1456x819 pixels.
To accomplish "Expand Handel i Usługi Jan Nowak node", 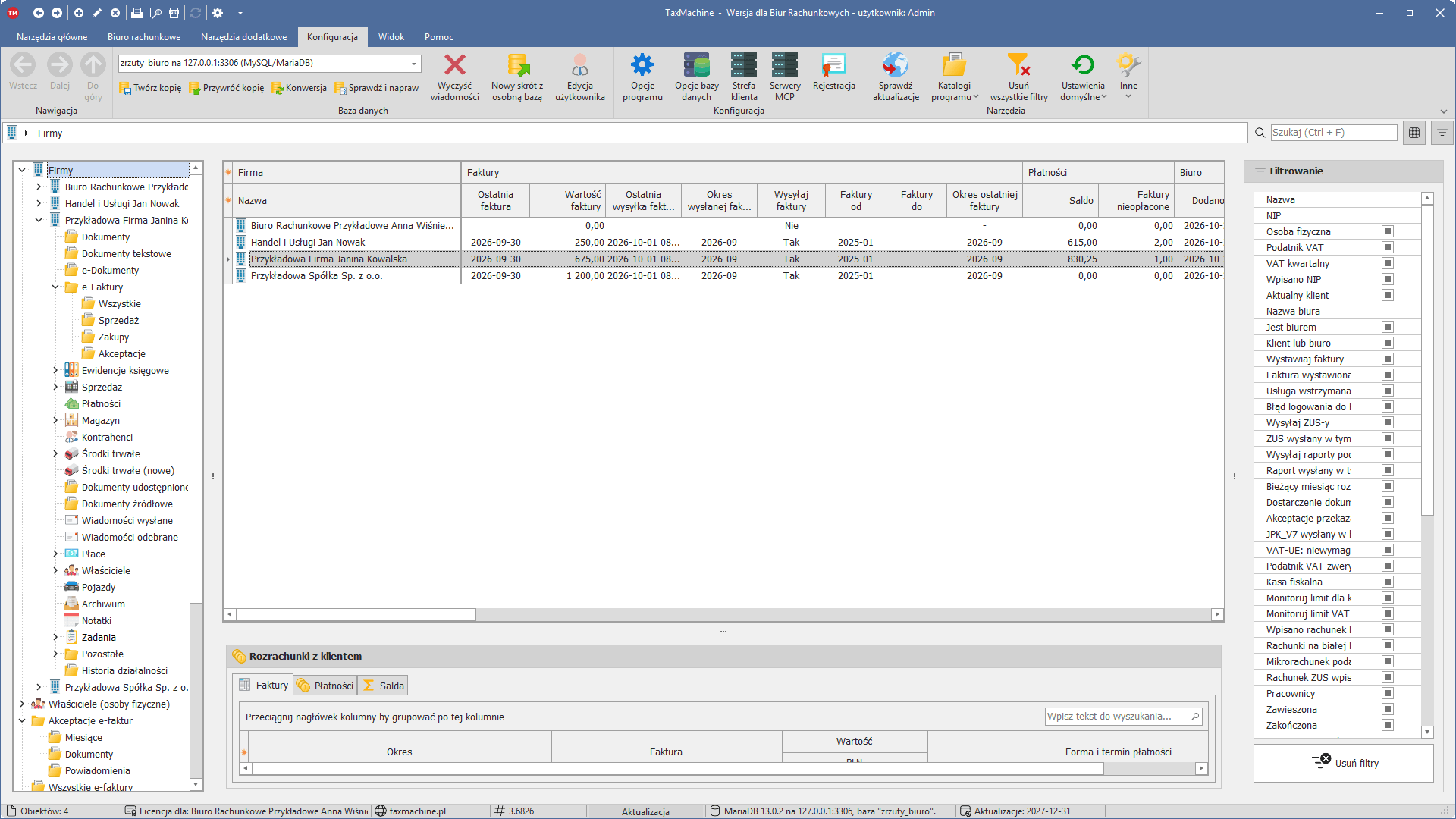I will pos(39,204).
